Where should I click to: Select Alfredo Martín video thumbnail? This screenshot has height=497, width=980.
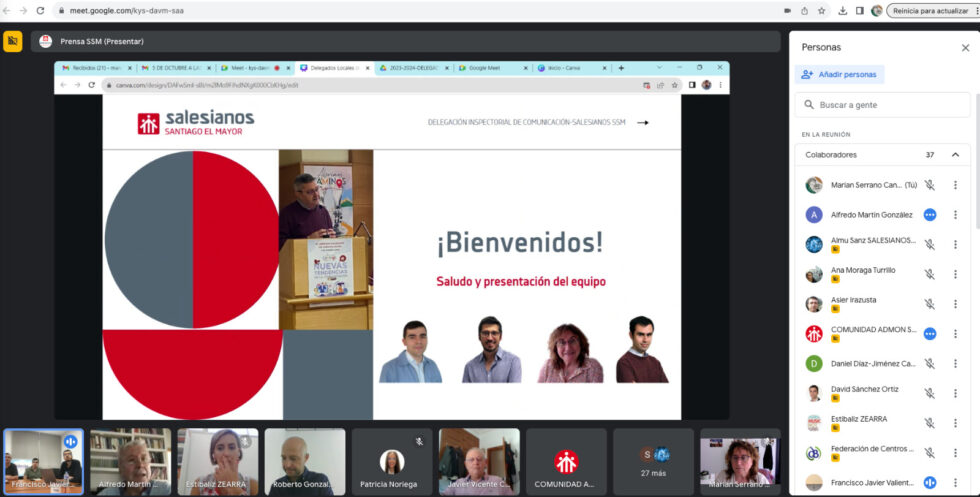pyautogui.click(x=131, y=461)
